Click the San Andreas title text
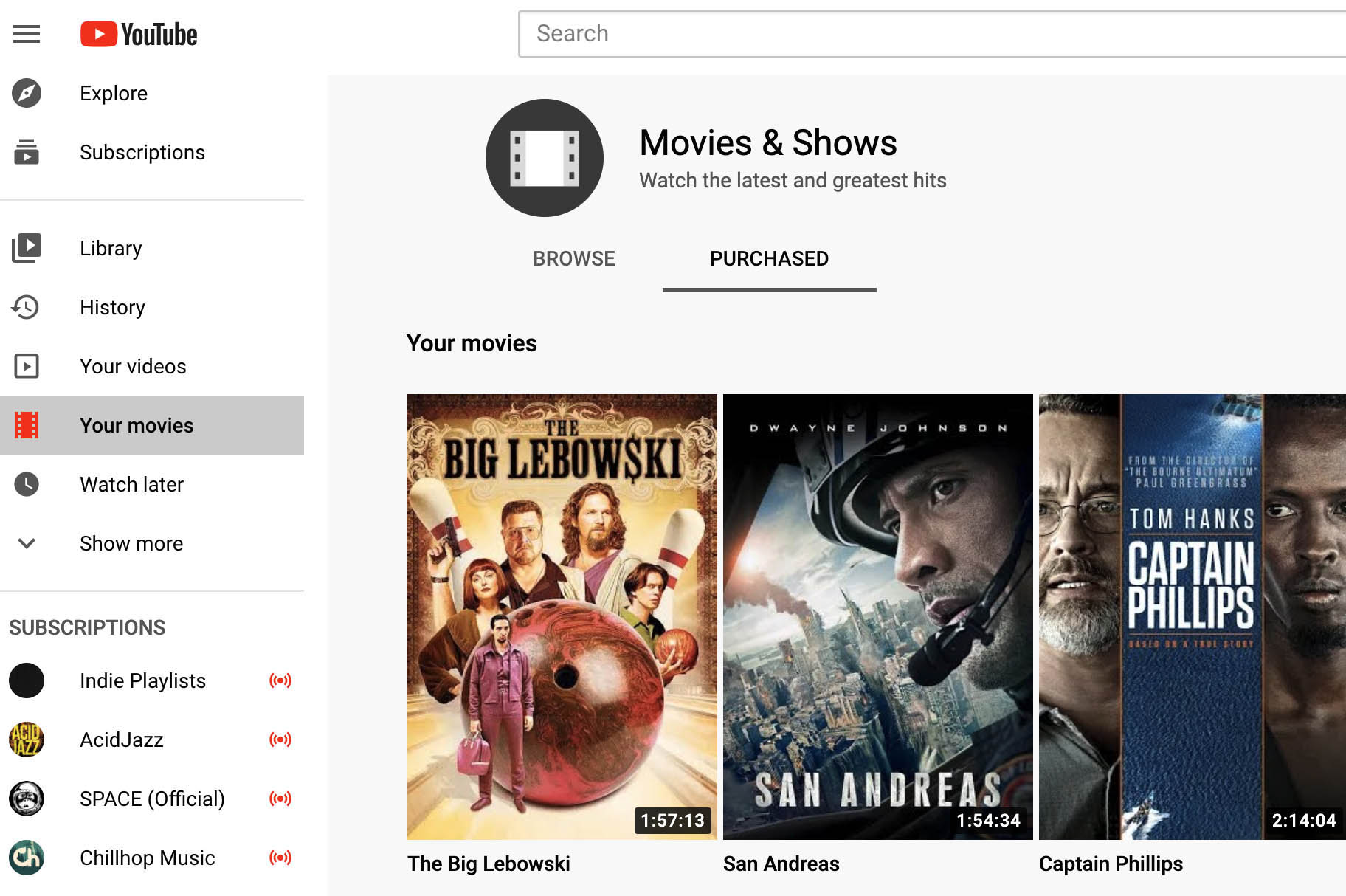This screenshot has height=896, width=1346. click(781, 864)
